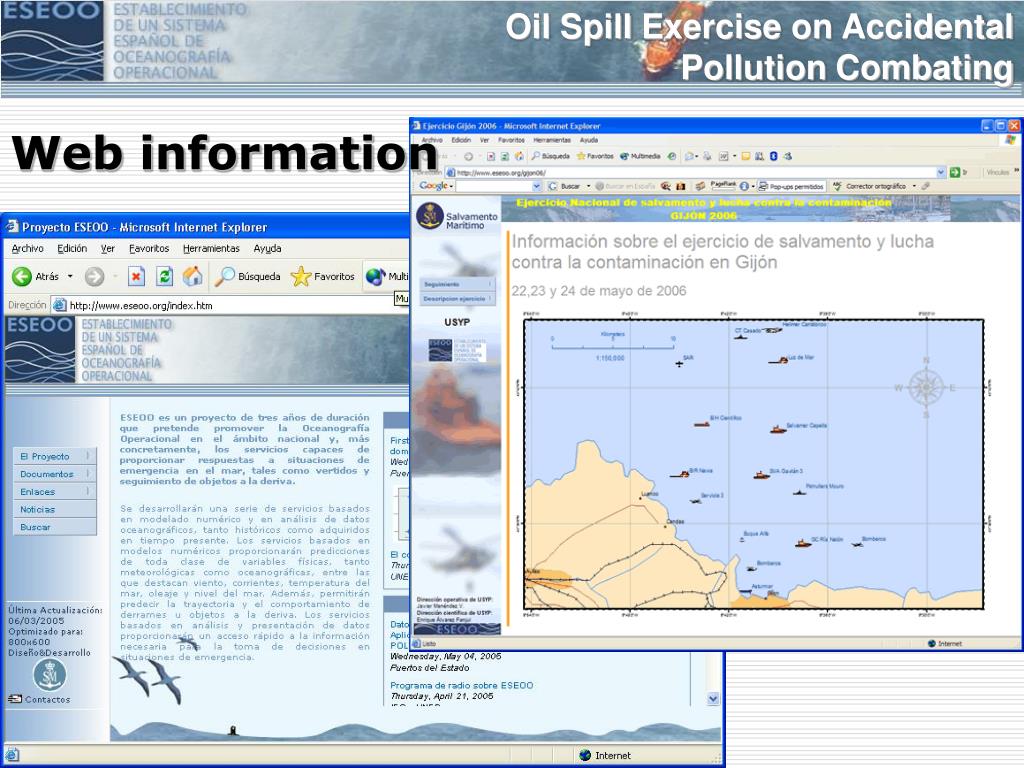The width and height of the screenshot is (1024, 768).
Task: Open dropdown arrow next to Buscar
Action: pyautogui.click(x=588, y=187)
